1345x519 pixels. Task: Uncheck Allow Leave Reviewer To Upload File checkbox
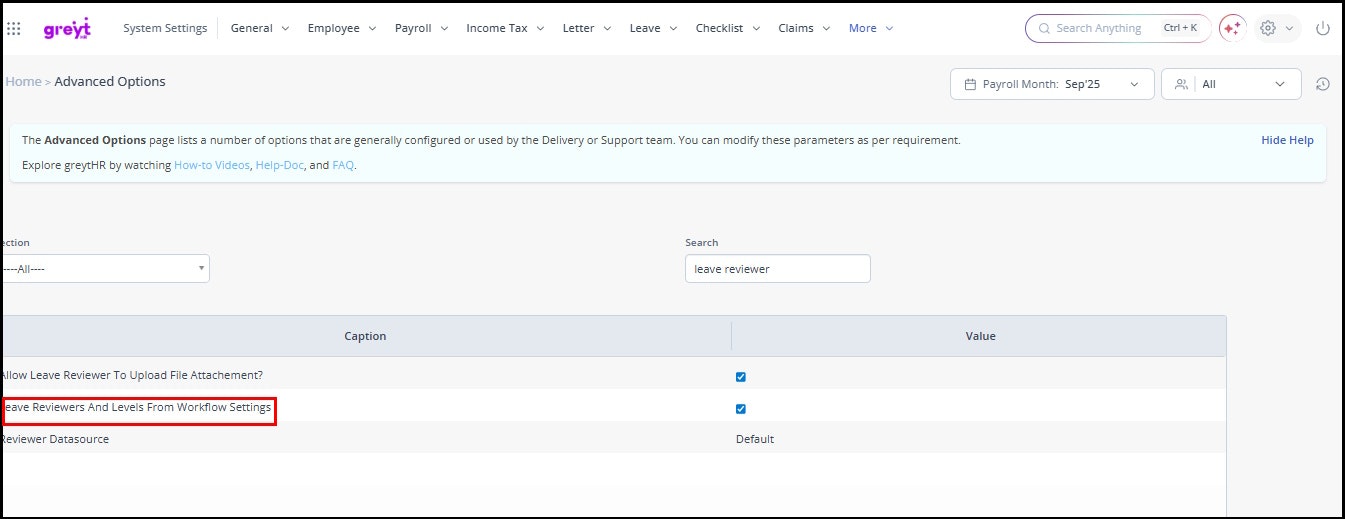(x=741, y=377)
